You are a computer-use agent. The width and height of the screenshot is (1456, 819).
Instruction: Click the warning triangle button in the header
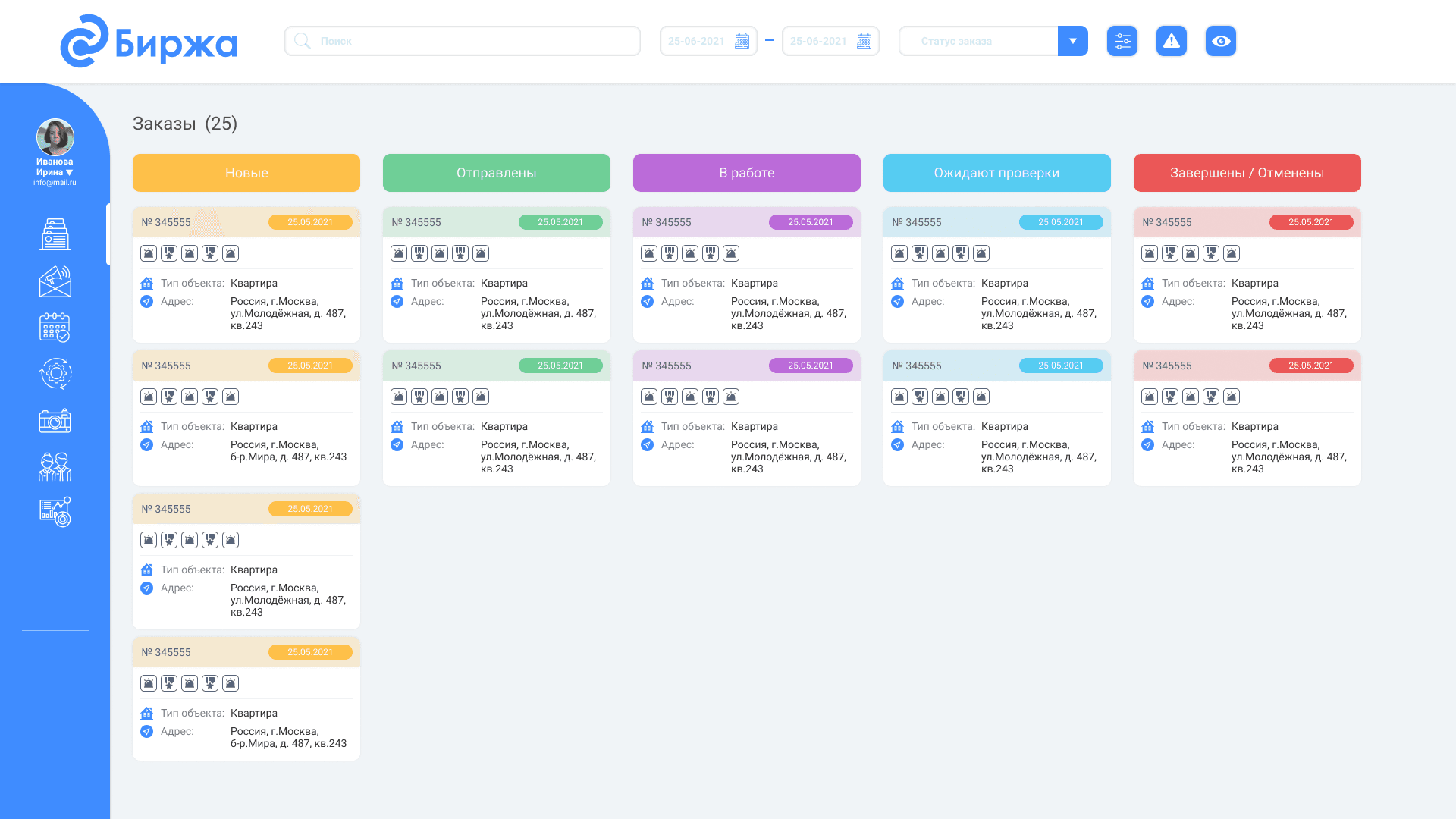click(1172, 41)
